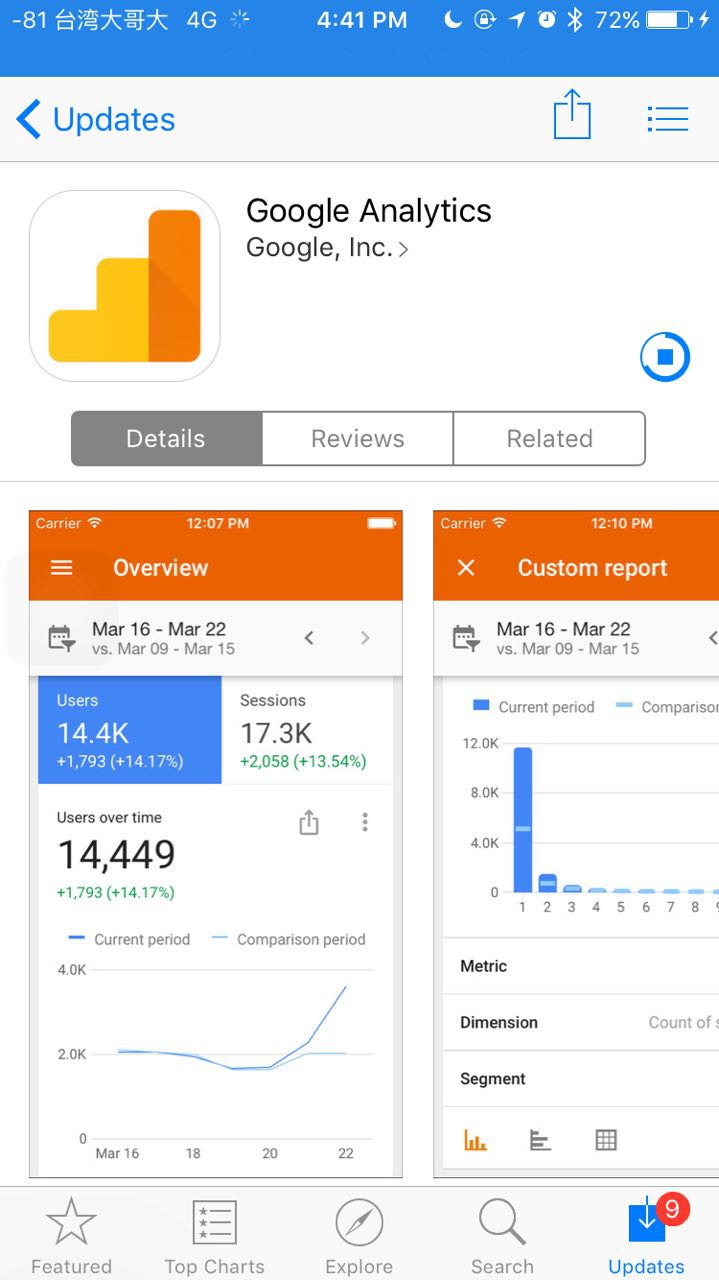719x1280 pixels.
Task: Tap the rotation lock icon in status bar
Action: (485, 20)
